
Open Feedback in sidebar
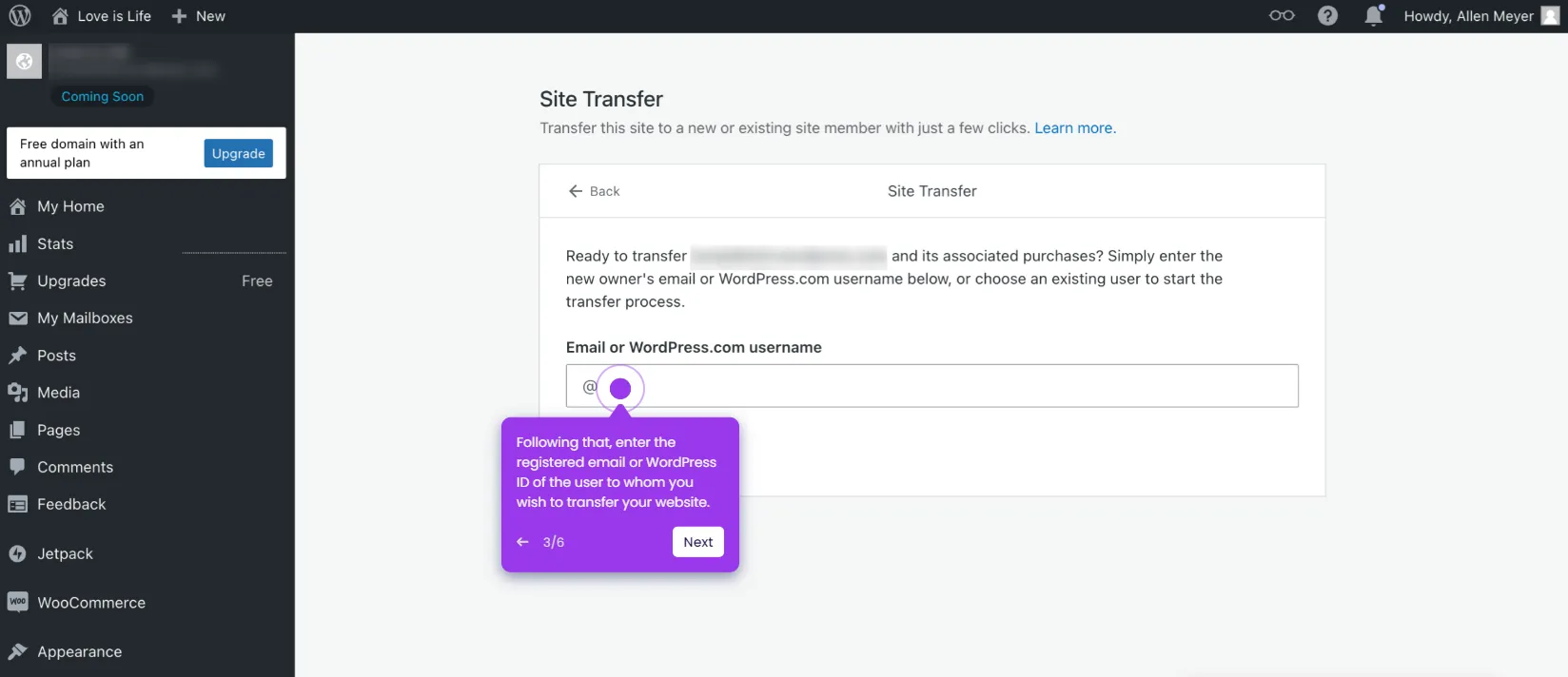pos(71,504)
